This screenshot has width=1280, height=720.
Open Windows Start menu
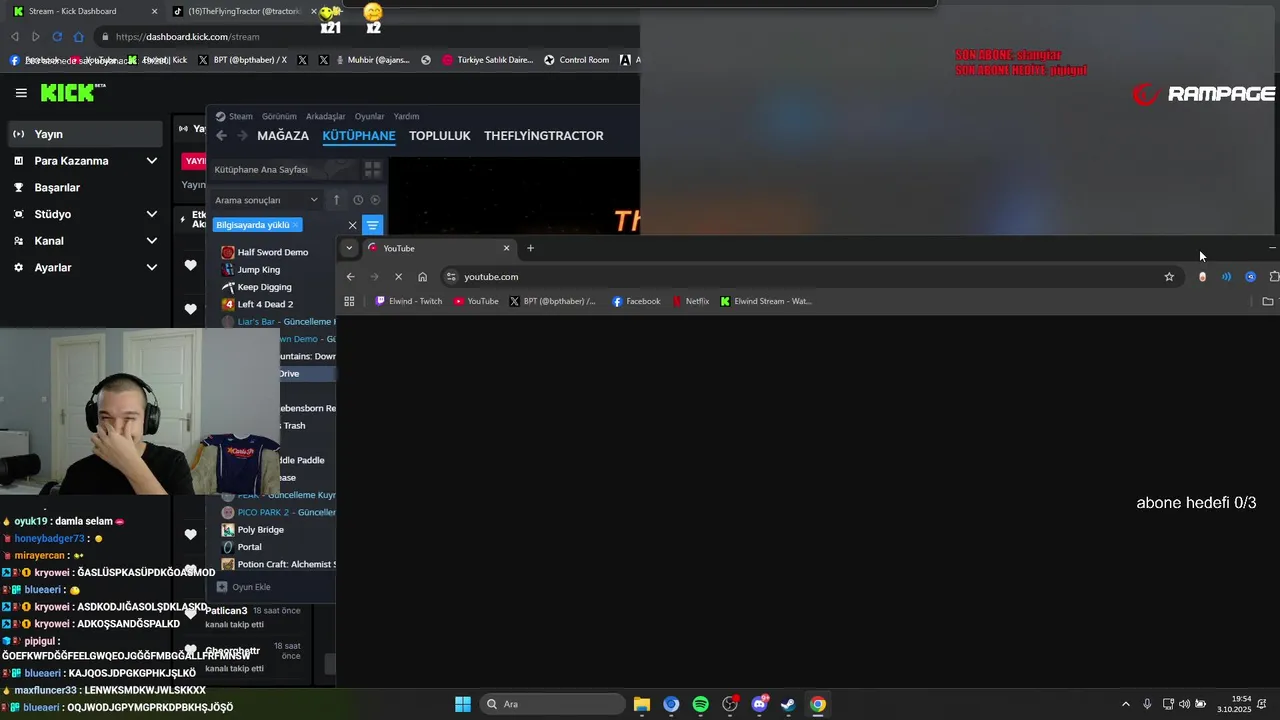tap(463, 704)
